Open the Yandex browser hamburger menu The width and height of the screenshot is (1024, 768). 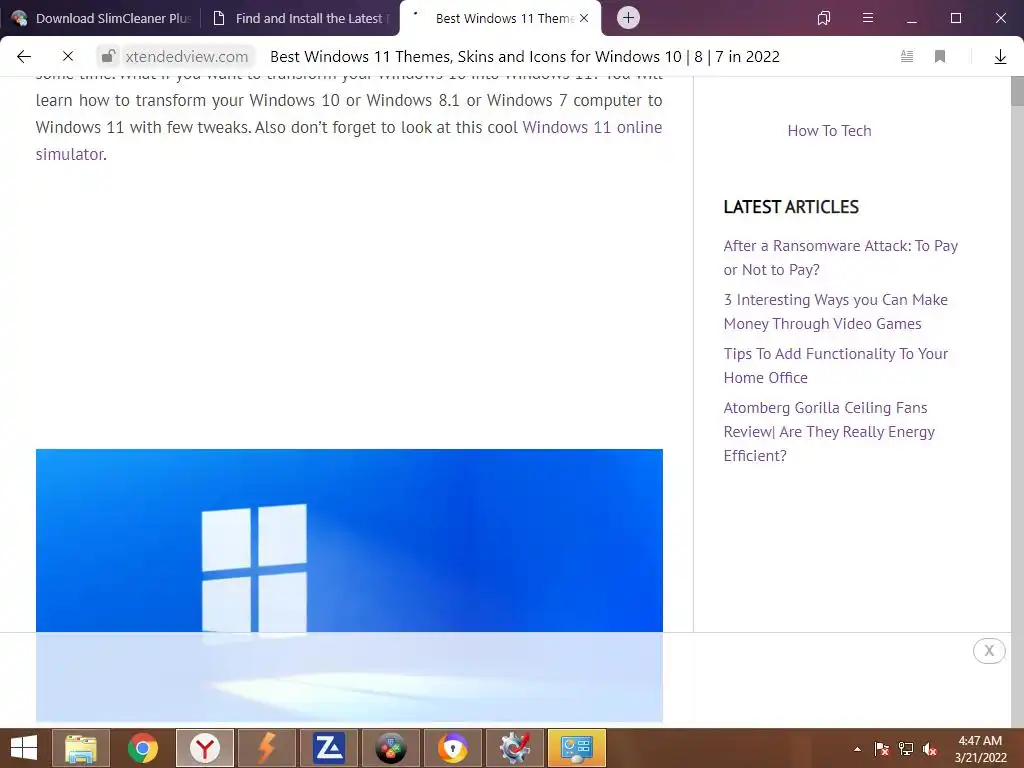pyautogui.click(x=868, y=18)
